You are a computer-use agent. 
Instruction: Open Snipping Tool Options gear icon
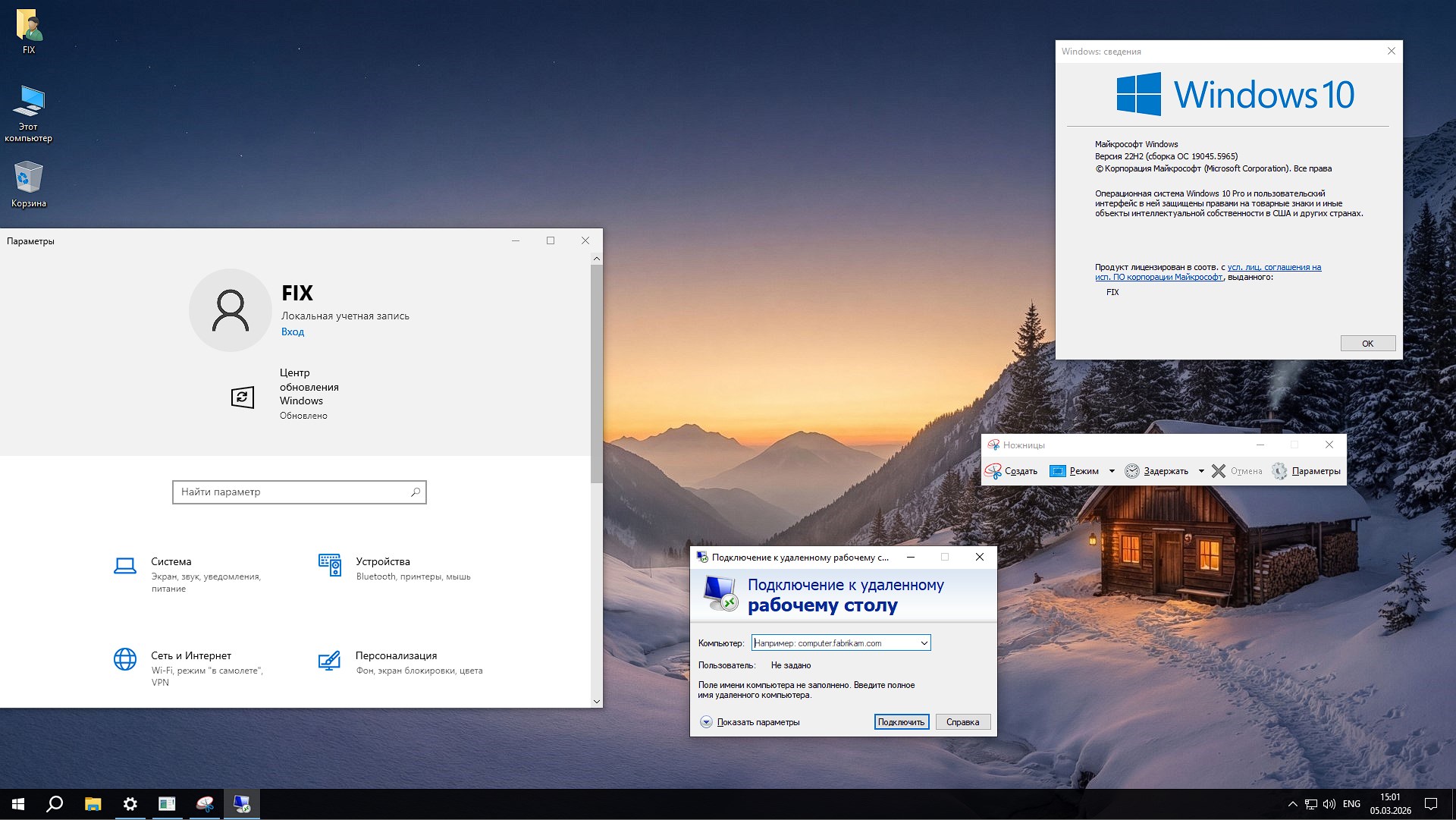coord(1279,471)
